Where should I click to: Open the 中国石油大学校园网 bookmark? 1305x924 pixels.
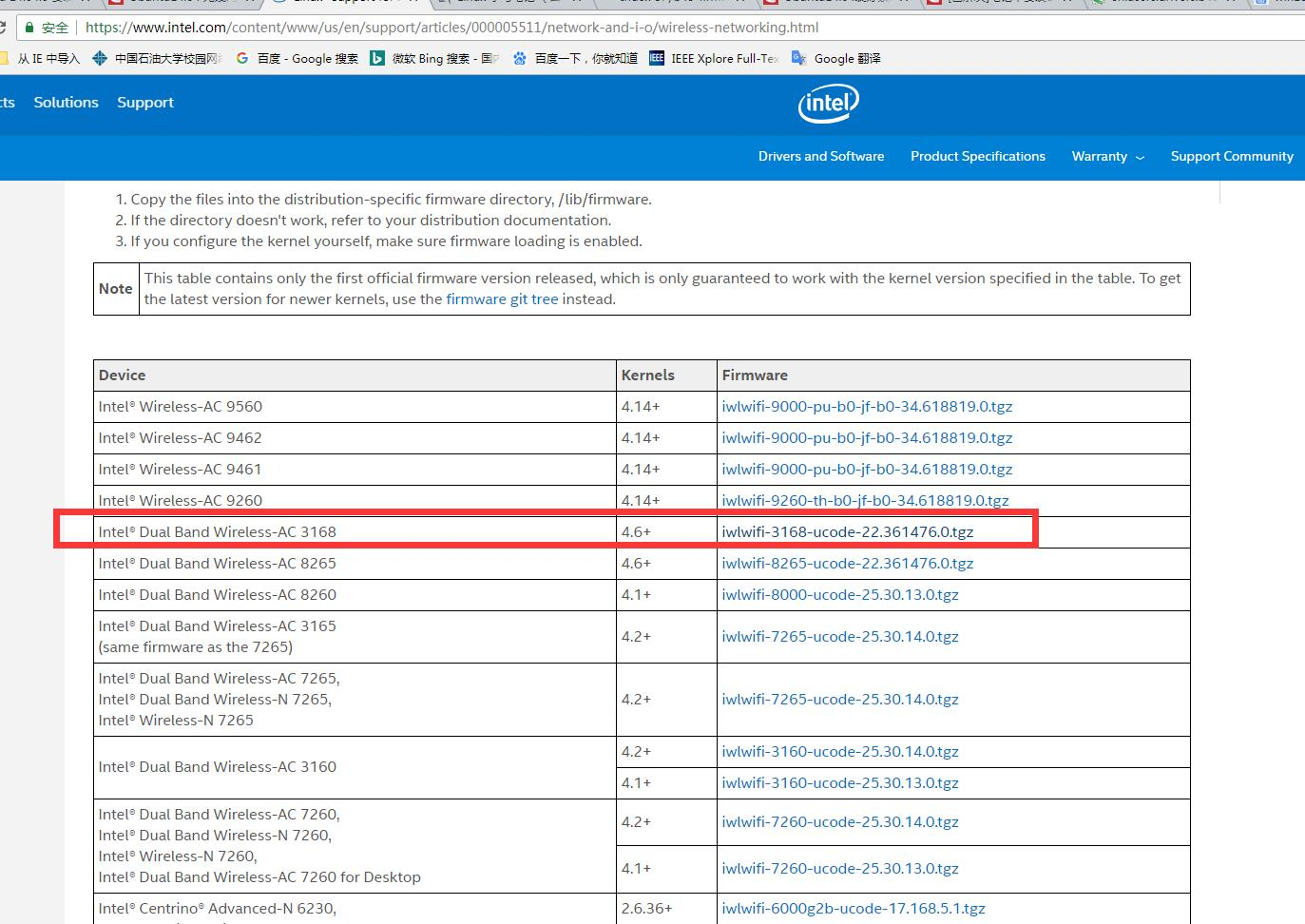click(x=157, y=58)
